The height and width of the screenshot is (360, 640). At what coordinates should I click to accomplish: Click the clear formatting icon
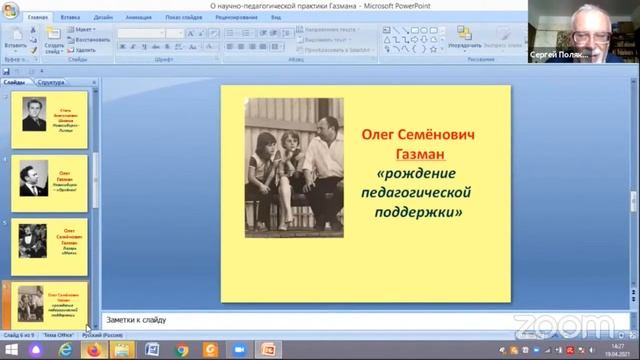point(213,33)
